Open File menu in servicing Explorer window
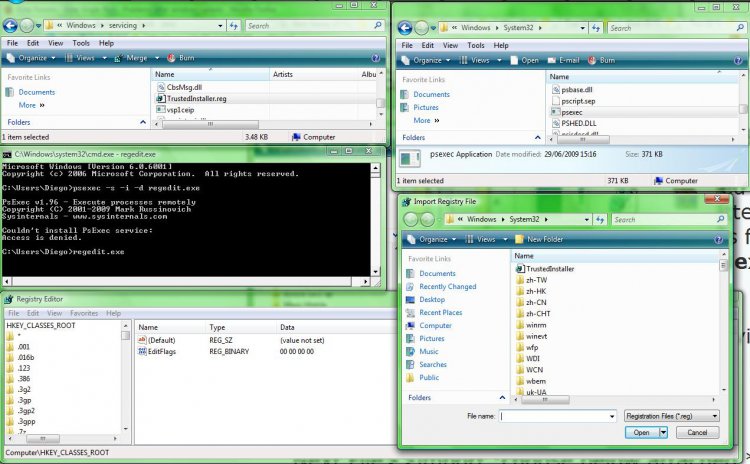The width and height of the screenshot is (750, 464). tap(12, 43)
